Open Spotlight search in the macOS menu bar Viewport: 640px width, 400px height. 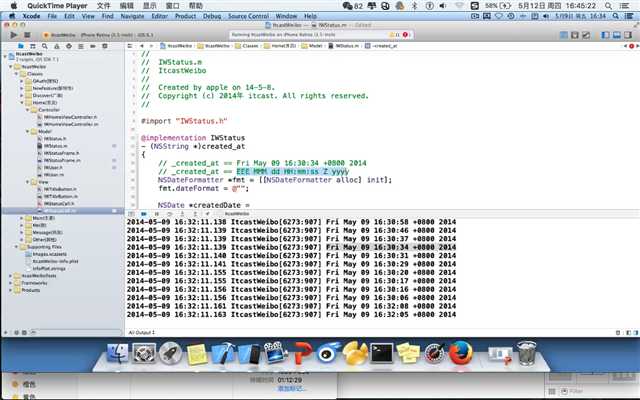pos(608,6)
